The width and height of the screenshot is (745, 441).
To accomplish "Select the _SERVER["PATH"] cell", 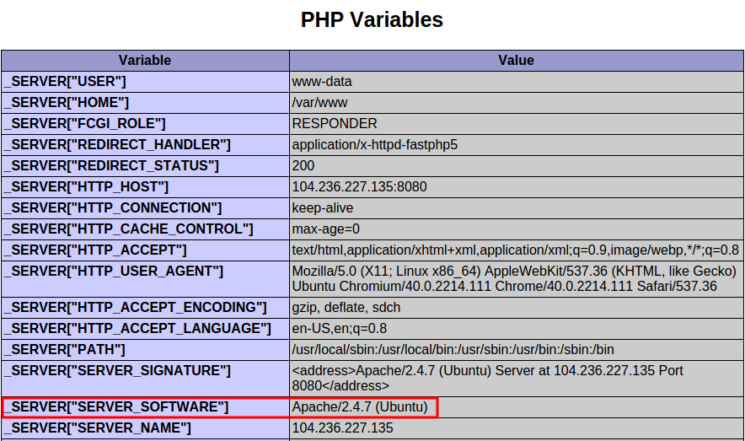I will click(x=145, y=350).
